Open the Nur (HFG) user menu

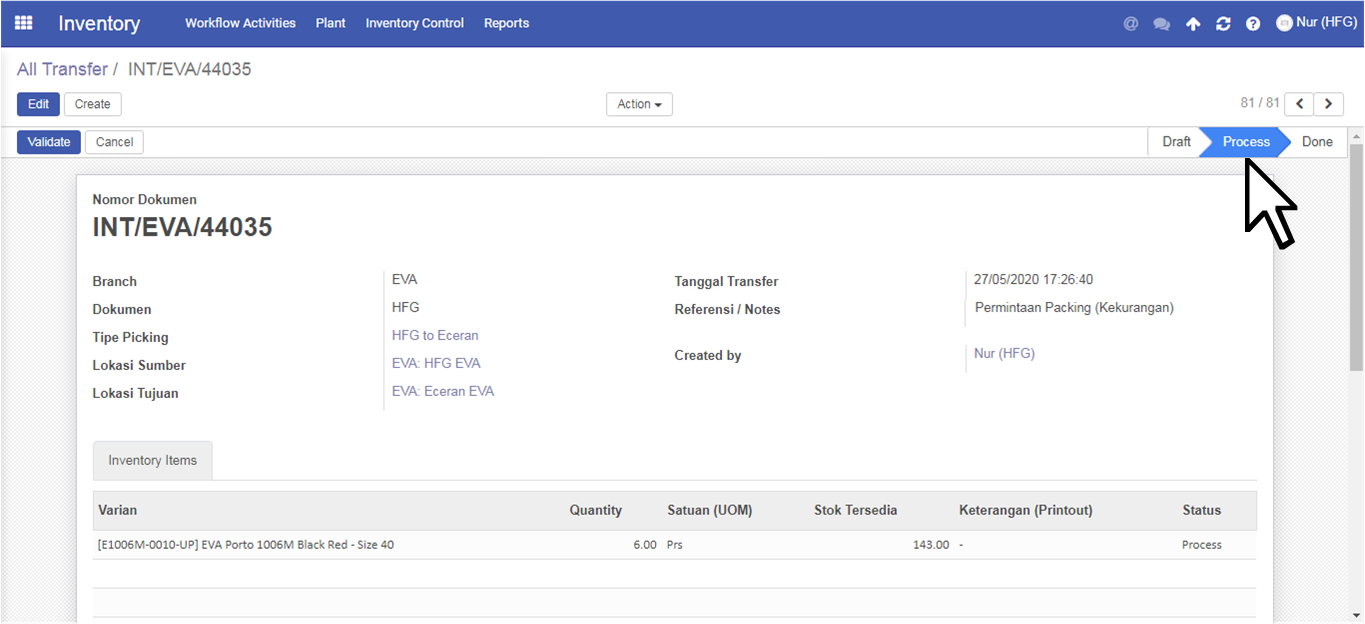coord(1316,23)
